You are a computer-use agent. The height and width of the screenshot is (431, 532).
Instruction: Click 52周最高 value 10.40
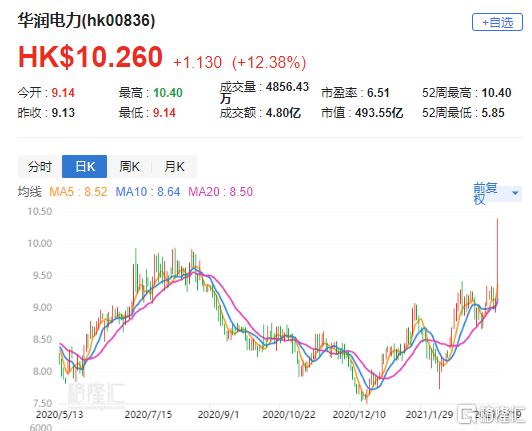click(x=496, y=93)
